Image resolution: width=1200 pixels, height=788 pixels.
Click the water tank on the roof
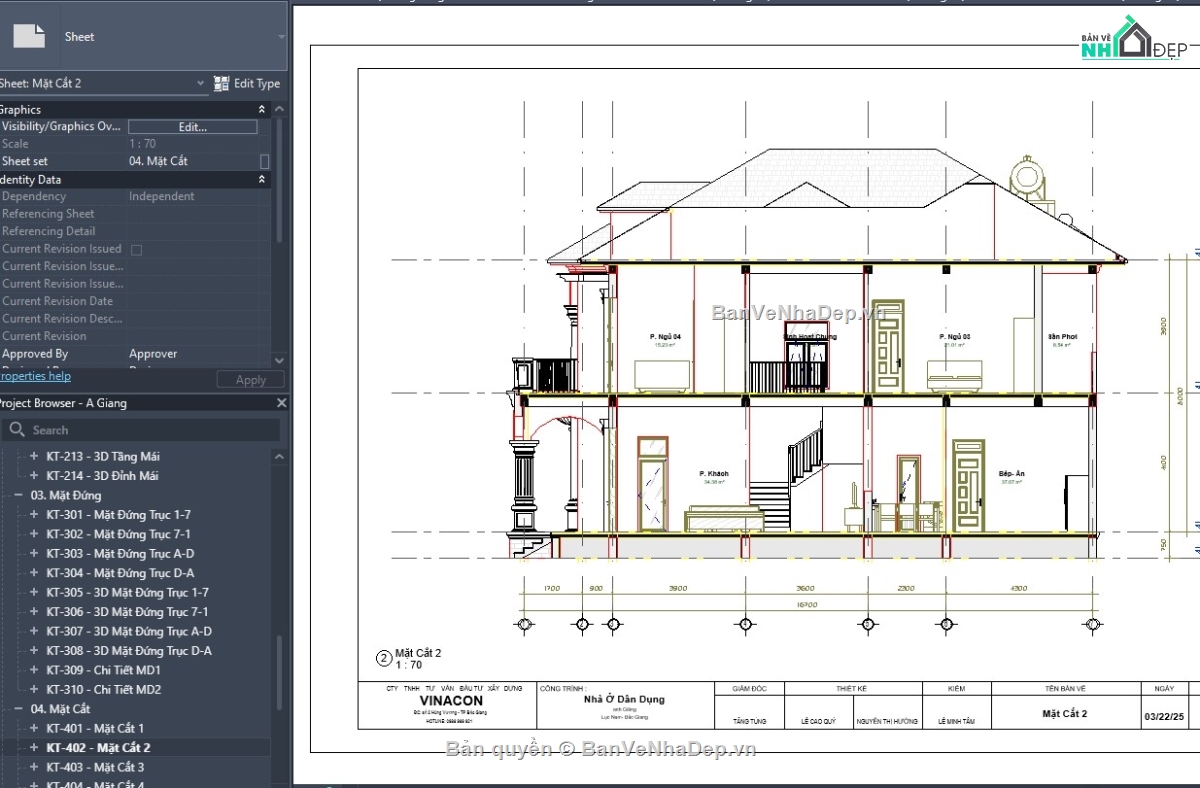[x=1027, y=177]
